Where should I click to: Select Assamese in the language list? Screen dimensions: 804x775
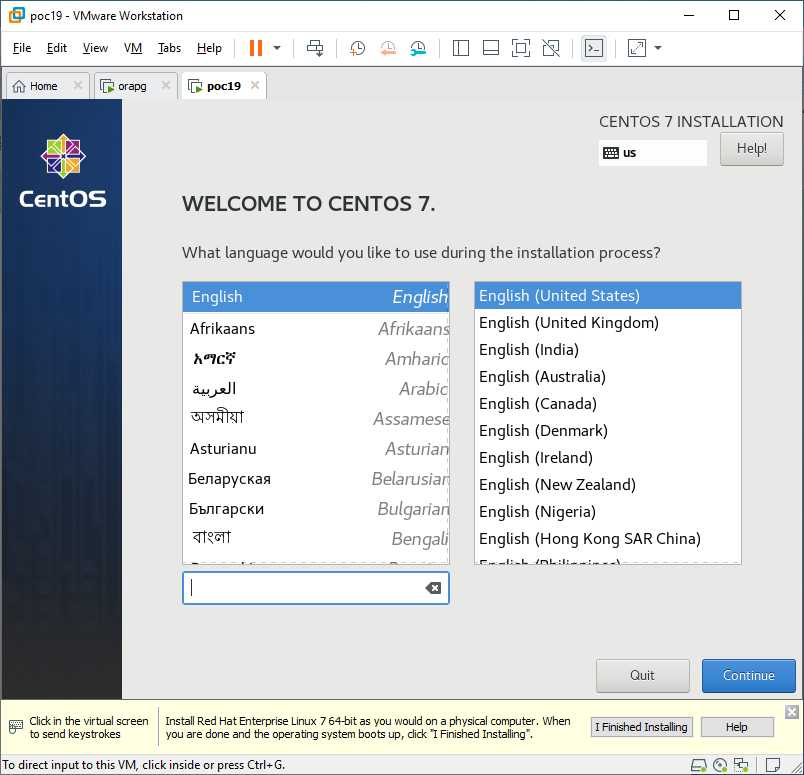[316, 419]
